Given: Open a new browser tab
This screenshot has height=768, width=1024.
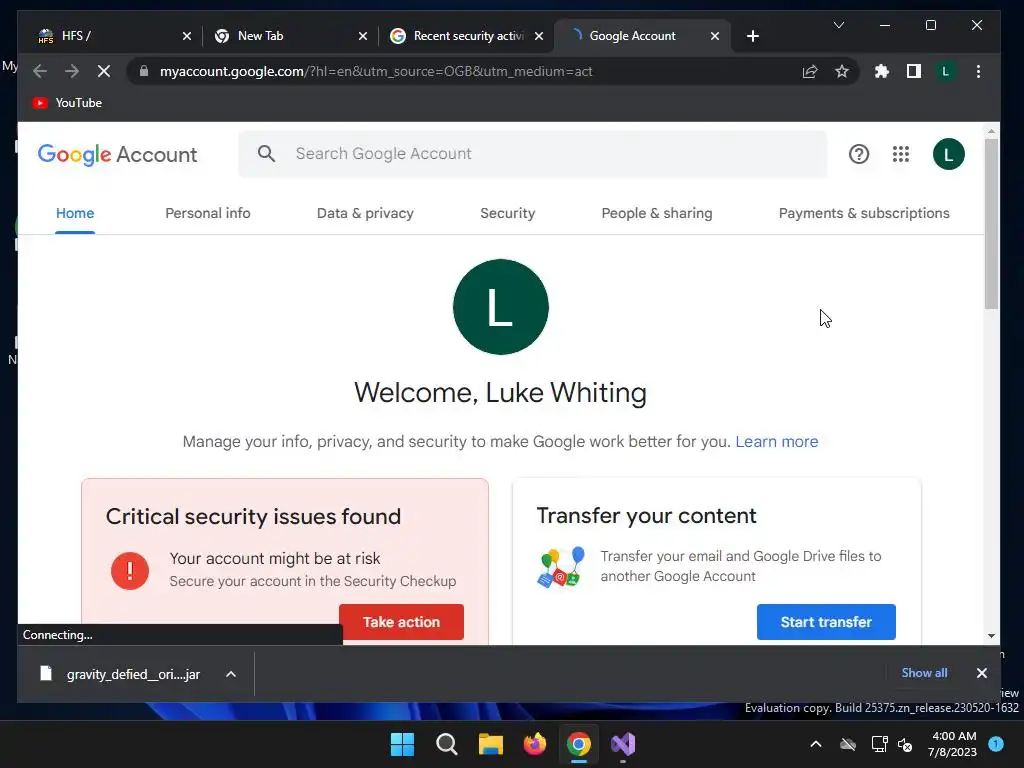Looking at the screenshot, I should [x=753, y=36].
